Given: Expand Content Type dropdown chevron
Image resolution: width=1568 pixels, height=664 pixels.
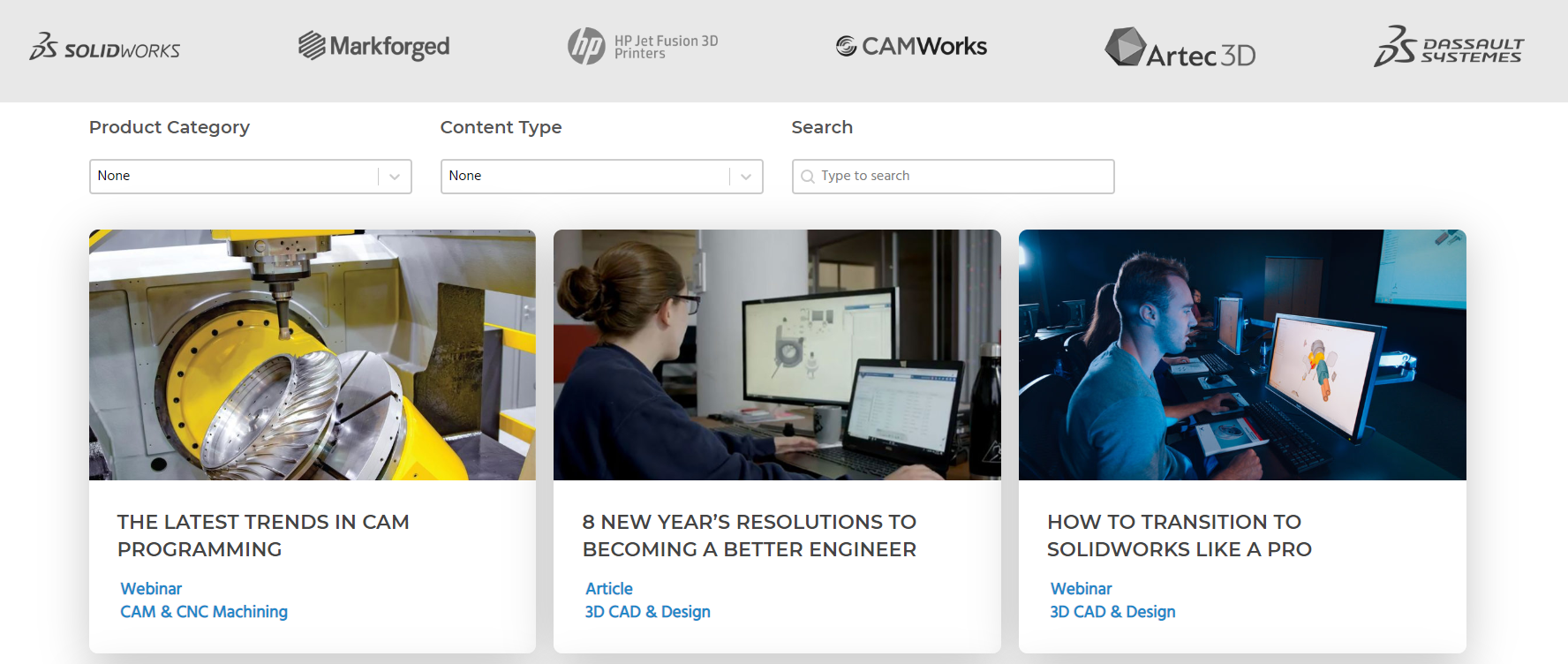Looking at the screenshot, I should tap(746, 177).
